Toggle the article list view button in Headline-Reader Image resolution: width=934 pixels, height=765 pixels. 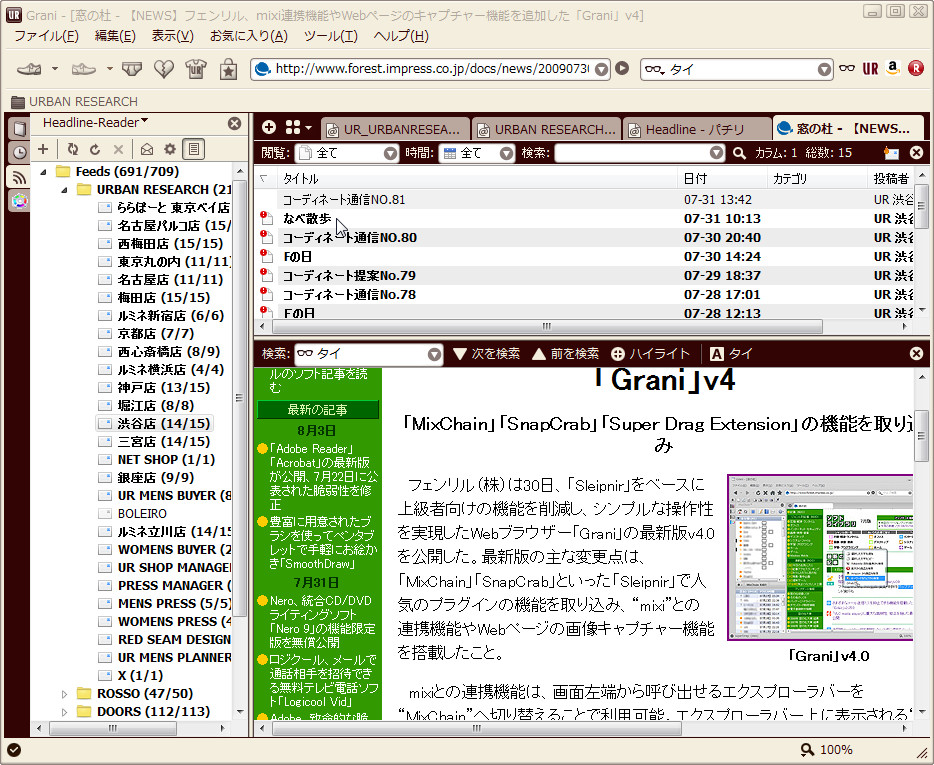coord(194,150)
